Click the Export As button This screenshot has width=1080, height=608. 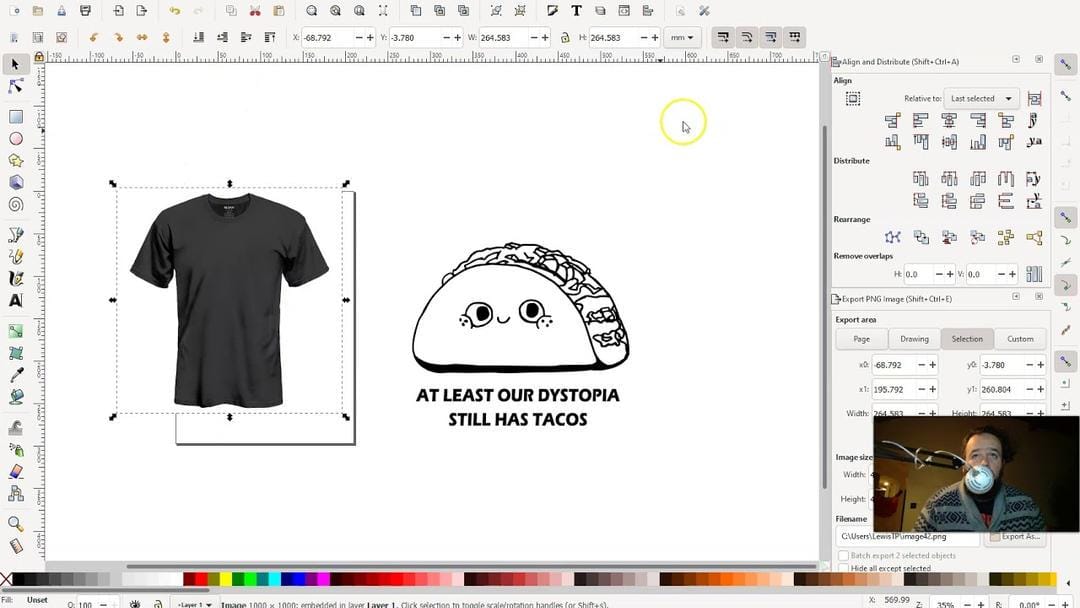(x=1015, y=537)
